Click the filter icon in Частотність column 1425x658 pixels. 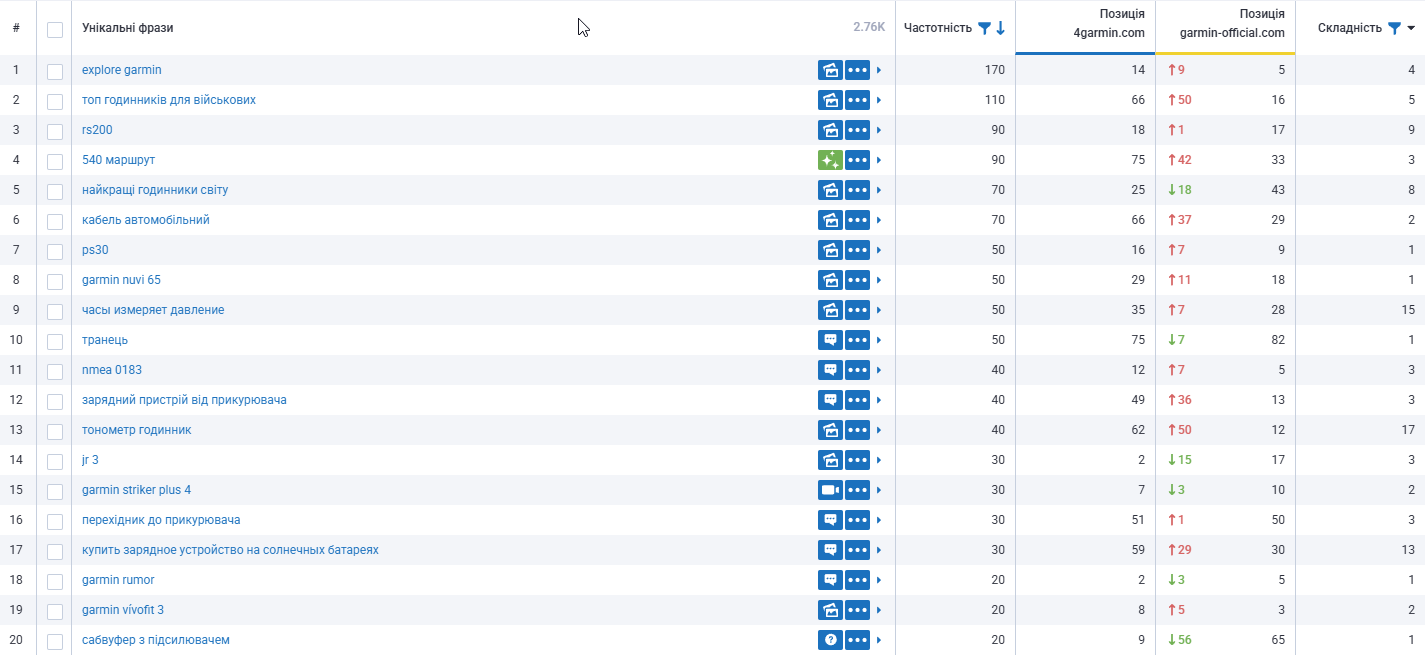[984, 28]
